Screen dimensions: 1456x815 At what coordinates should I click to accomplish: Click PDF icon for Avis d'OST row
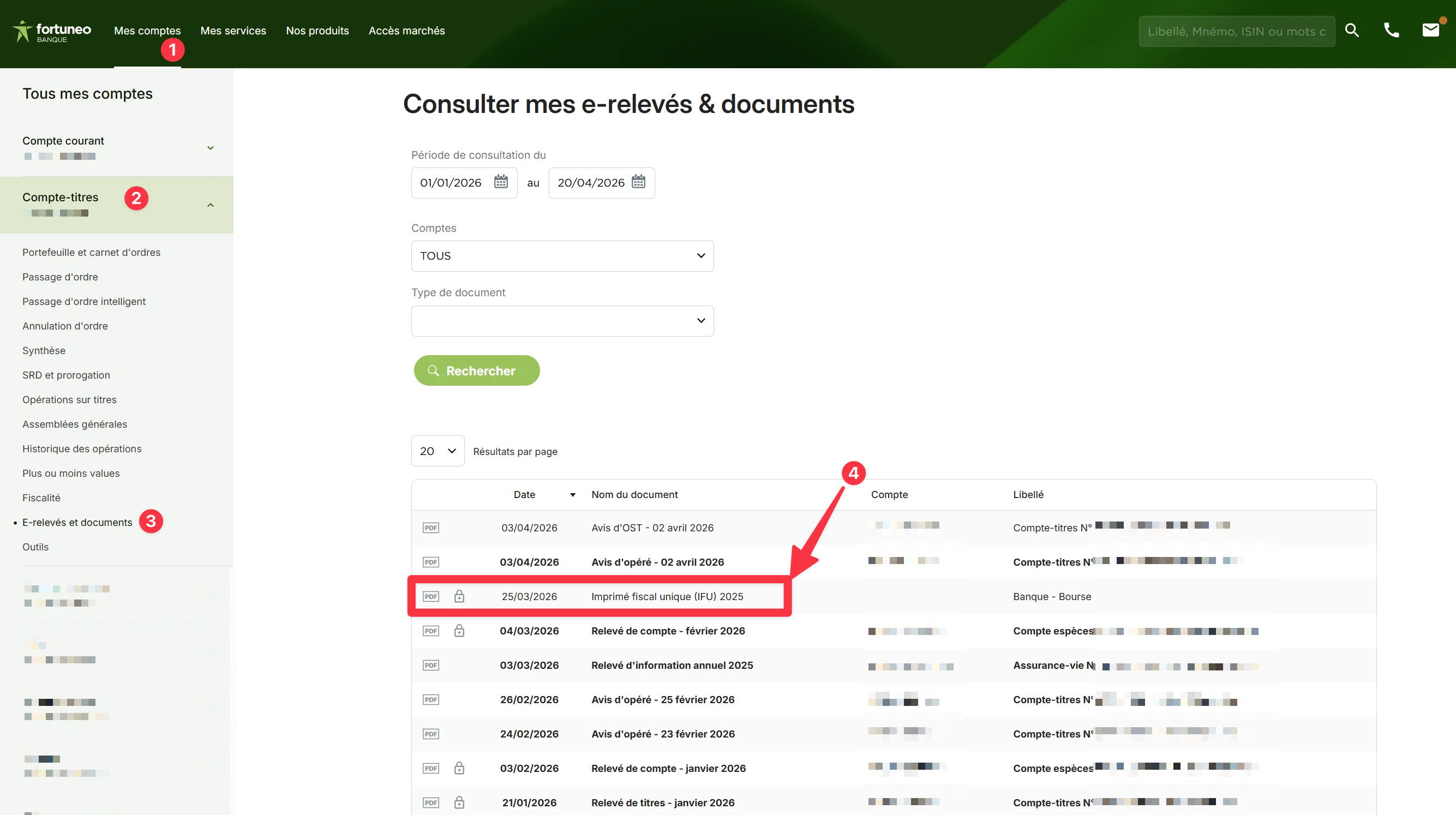click(x=431, y=528)
